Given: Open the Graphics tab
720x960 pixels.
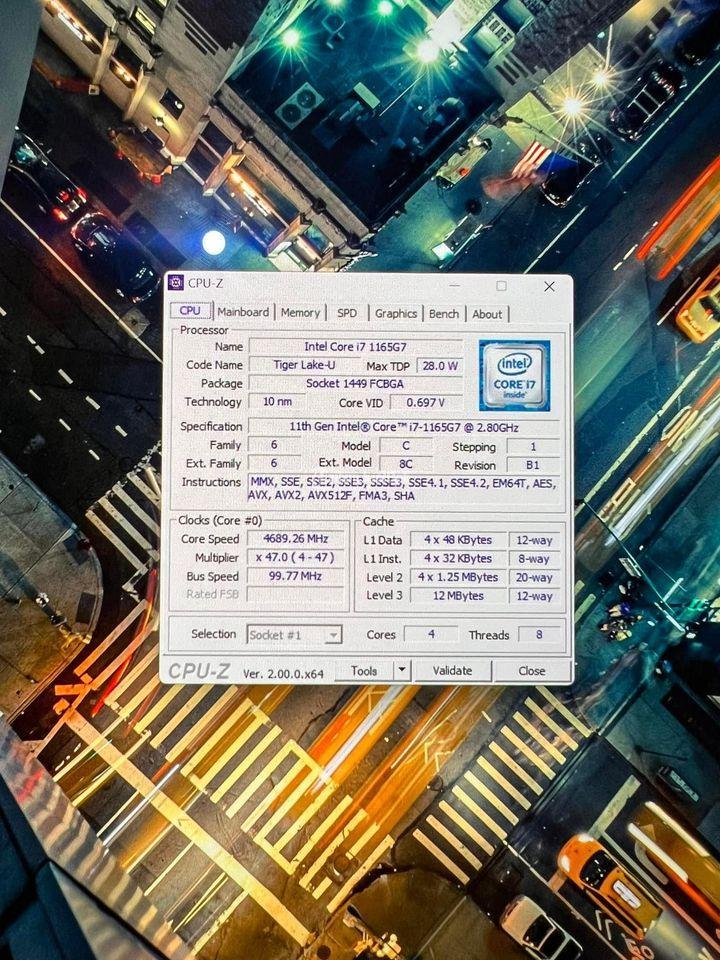Looking at the screenshot, I should point(396,313).
